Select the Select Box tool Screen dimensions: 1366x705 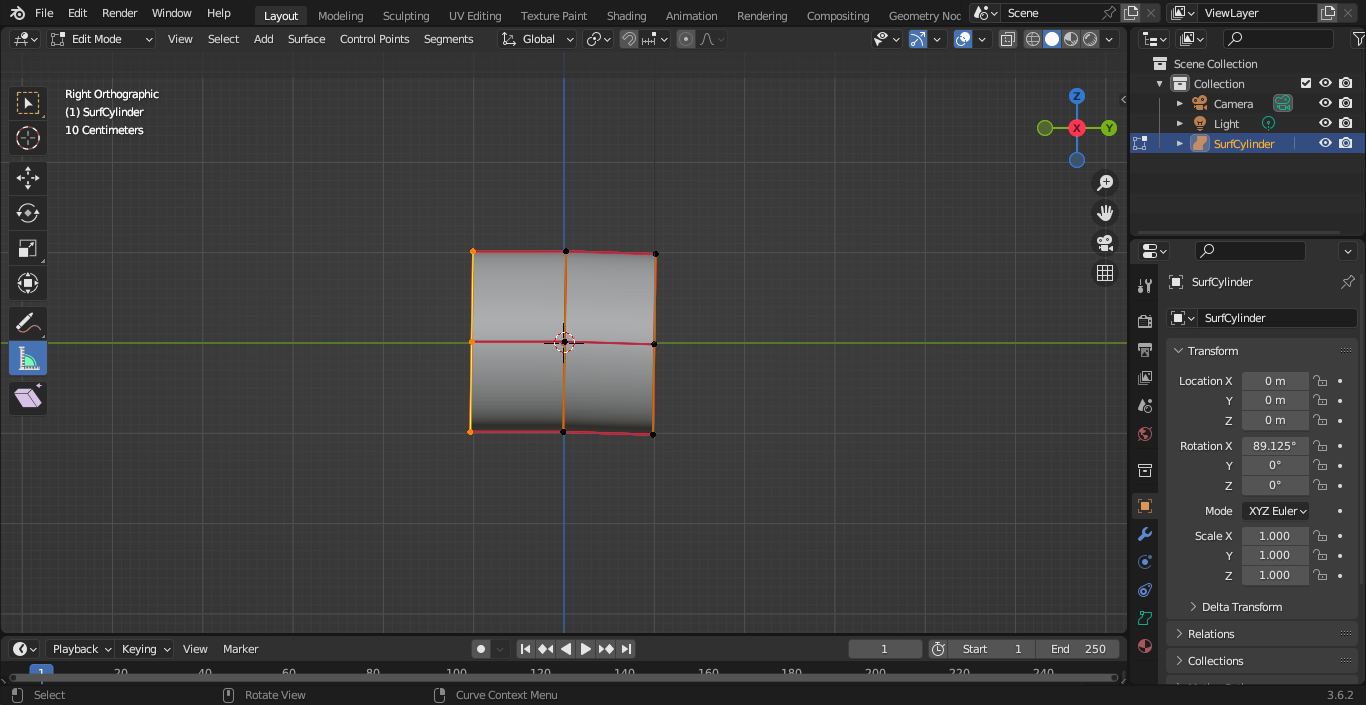pyautogui.click(x=28, y=103)
